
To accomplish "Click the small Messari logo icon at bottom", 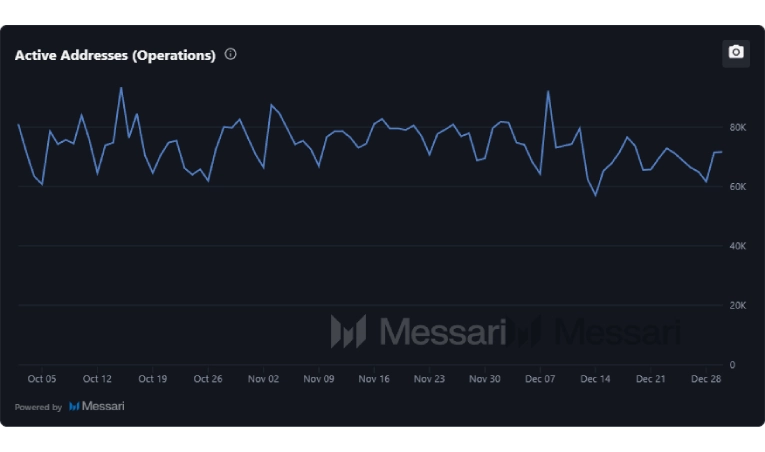I will tap(74, 407).
